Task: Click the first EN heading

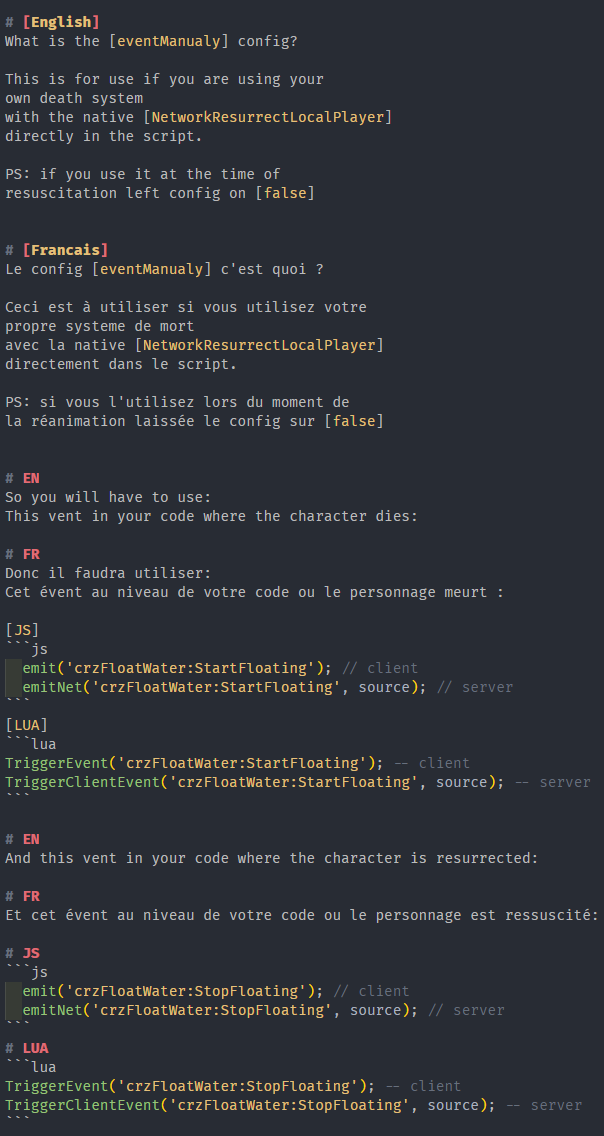Action: click(31, 477)
